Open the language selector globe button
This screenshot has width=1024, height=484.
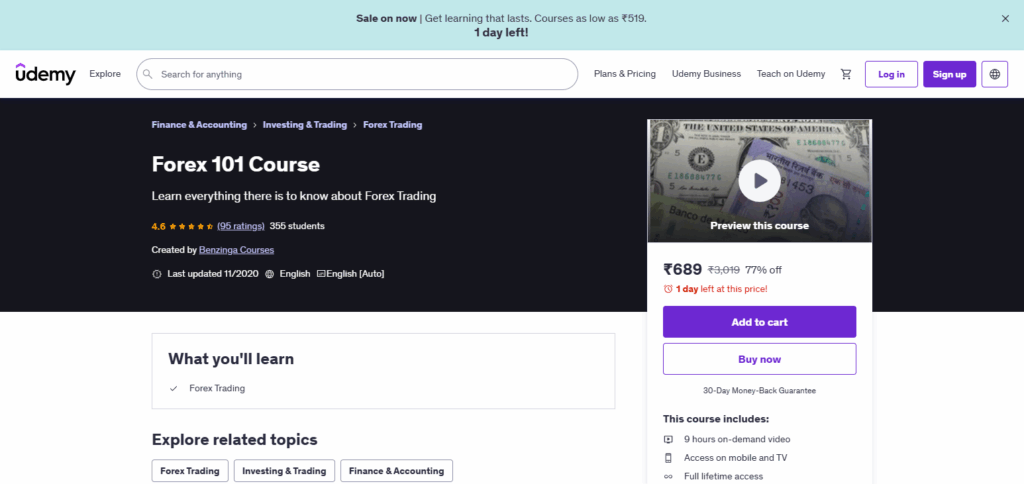point(995,74)
